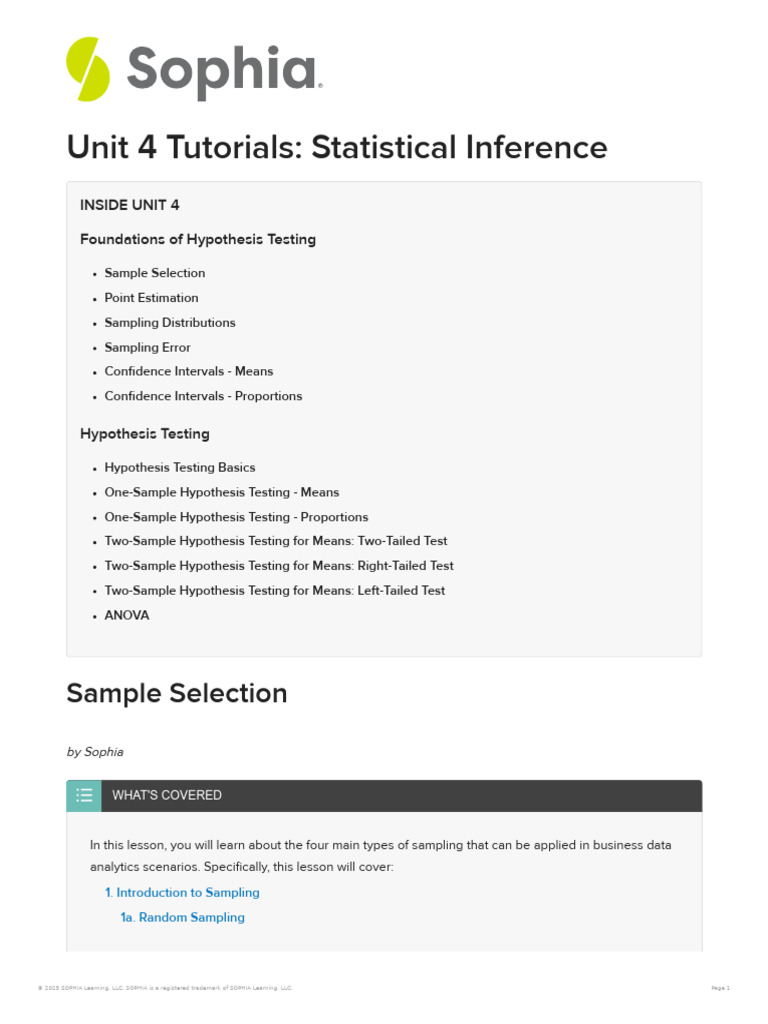The height and width of the screenshot is (1024, 768).
Task: Go to Confidence Intervals - Proportions
Action: coord(203,397)
